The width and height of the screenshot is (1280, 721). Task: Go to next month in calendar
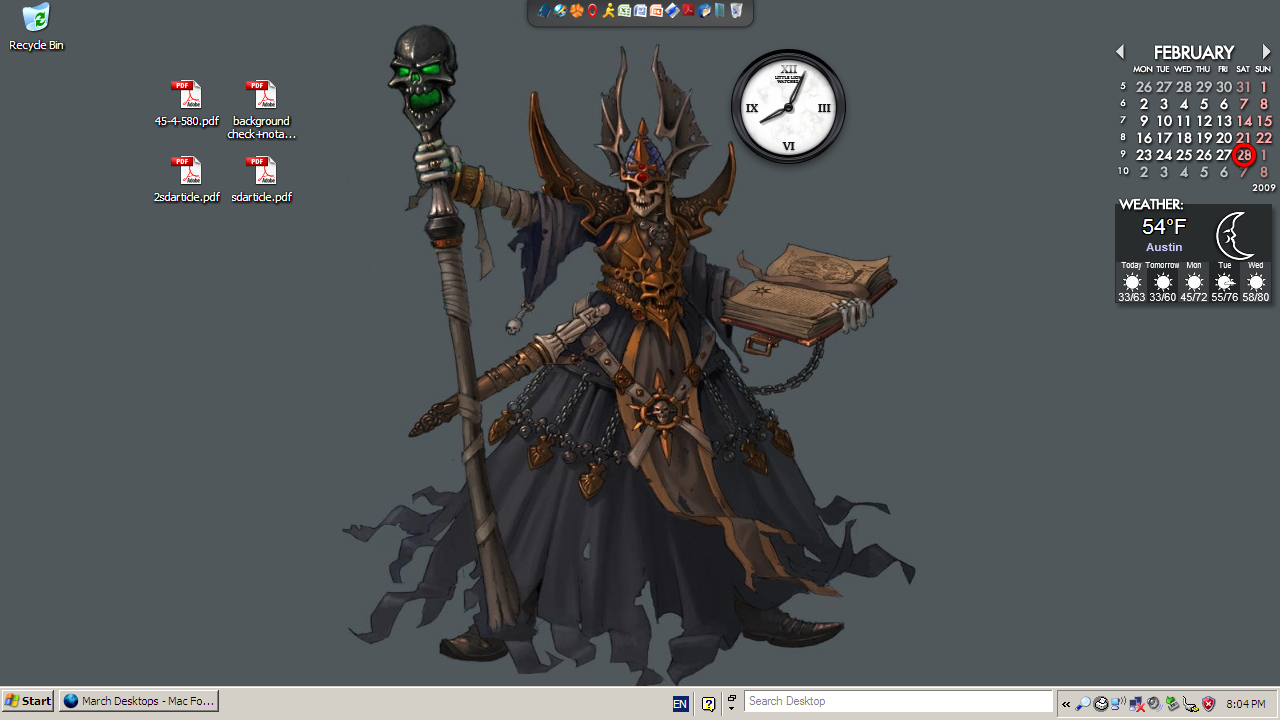pyautogui.click(x=1266, y=51)
